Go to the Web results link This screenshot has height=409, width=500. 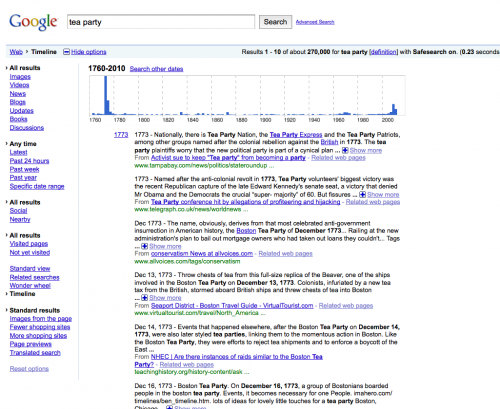point(16,52)
